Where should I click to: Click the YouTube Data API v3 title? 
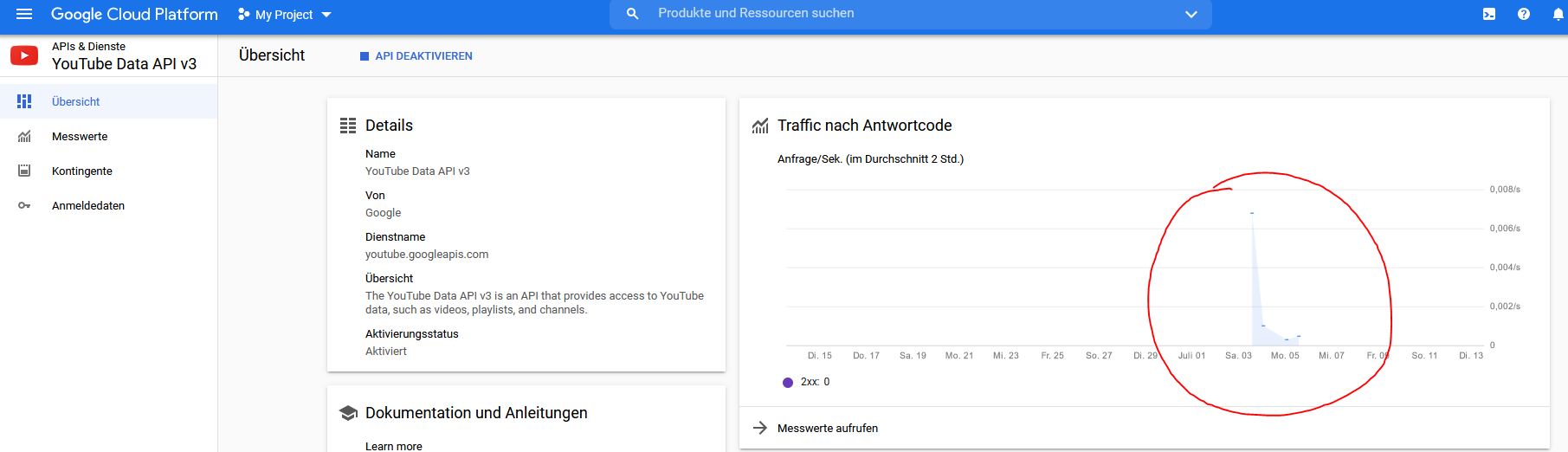(124, 64)
